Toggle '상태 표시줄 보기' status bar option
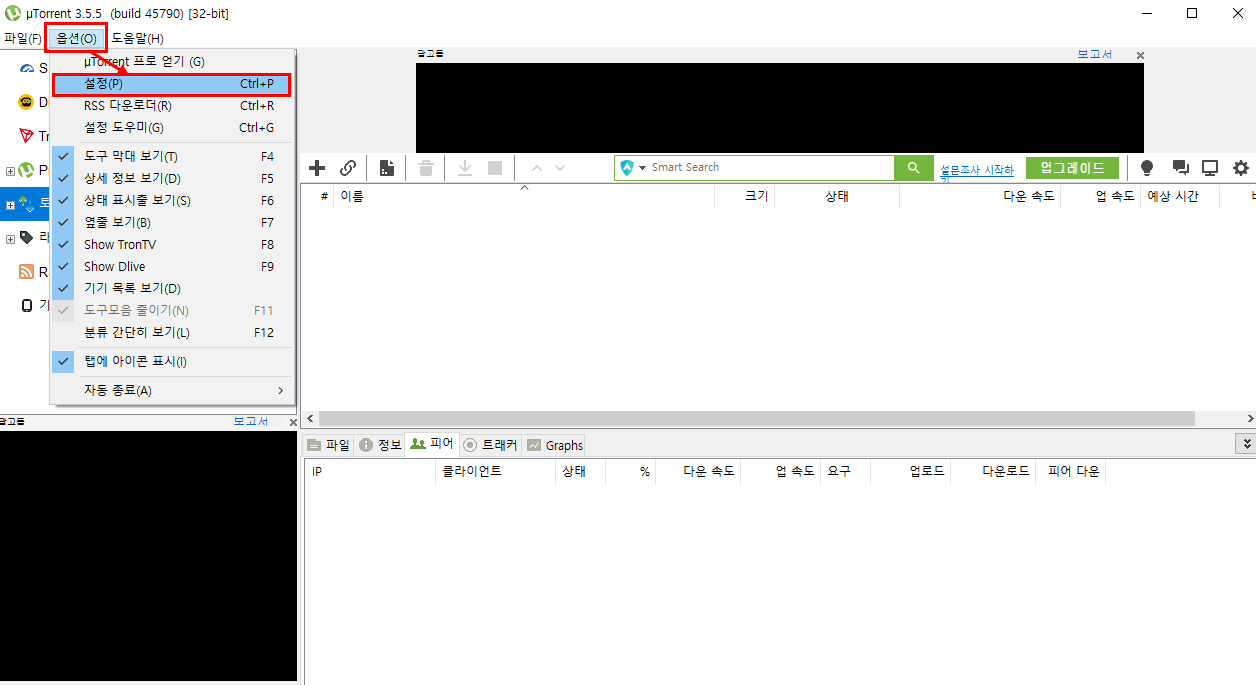 [x=173, y=200]
